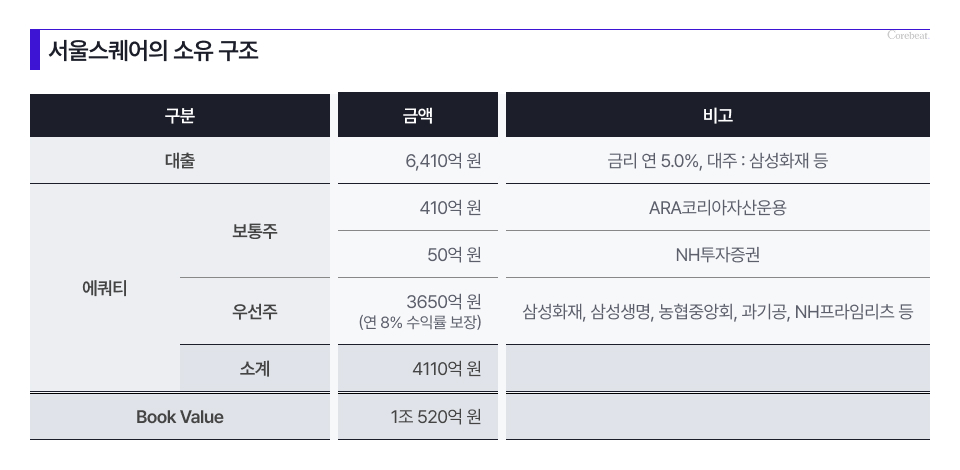960x470 pixels.
Task: Click the 에쿼티 category cell
Action: [x=105, y=288]
